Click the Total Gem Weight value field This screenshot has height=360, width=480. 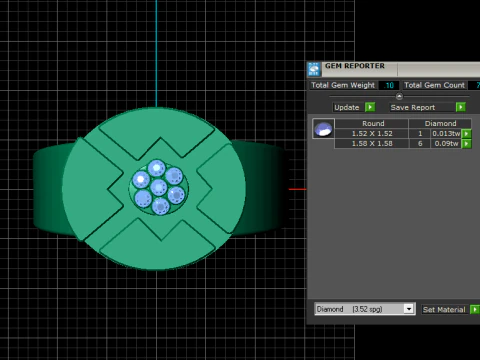pos(389,85)
